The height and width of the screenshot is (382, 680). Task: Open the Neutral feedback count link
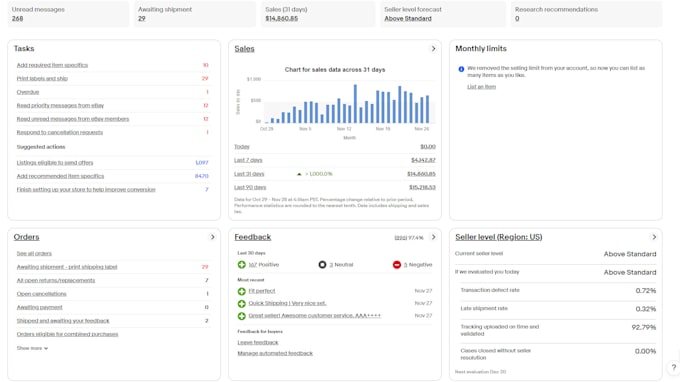point(331,264)
